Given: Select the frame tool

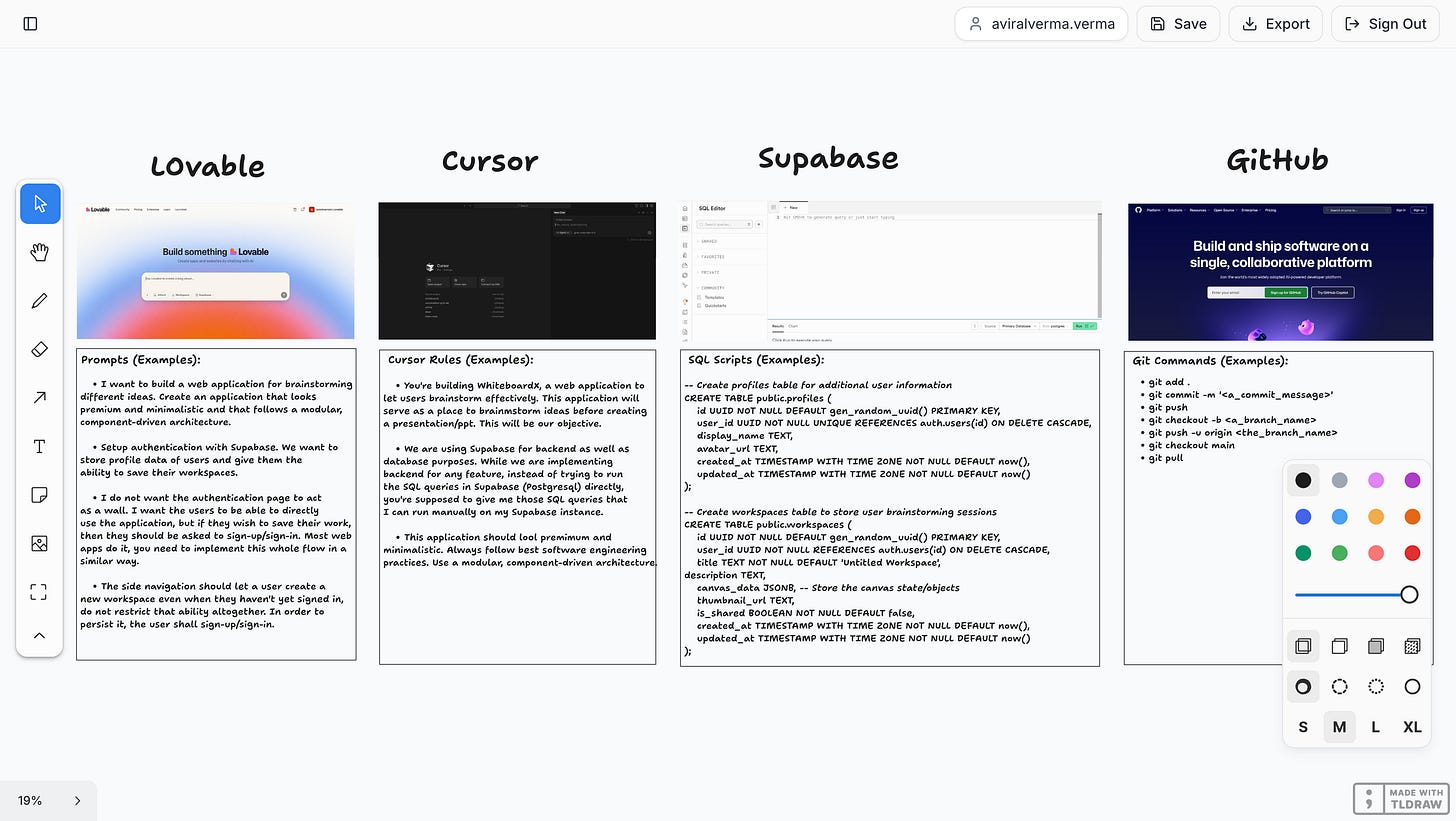Looking at the screenshot, I should [x=40, y=592].
